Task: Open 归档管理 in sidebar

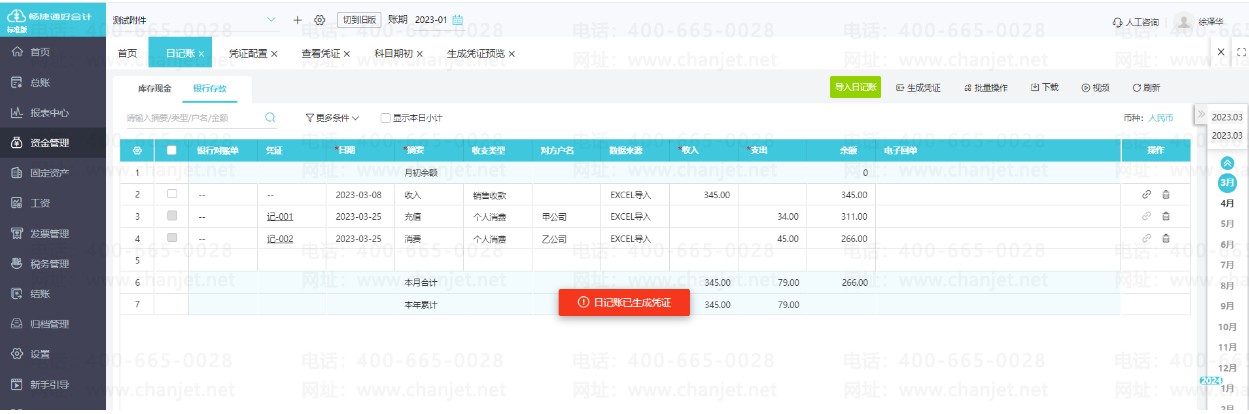Action: click(53, 324)
